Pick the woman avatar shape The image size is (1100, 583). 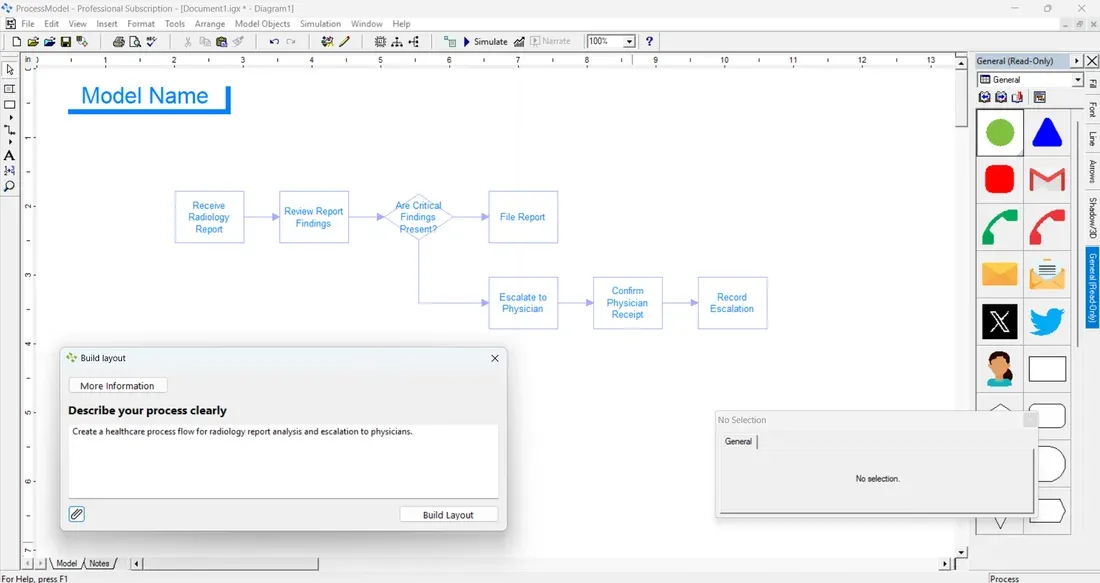tap(1000, 369)
